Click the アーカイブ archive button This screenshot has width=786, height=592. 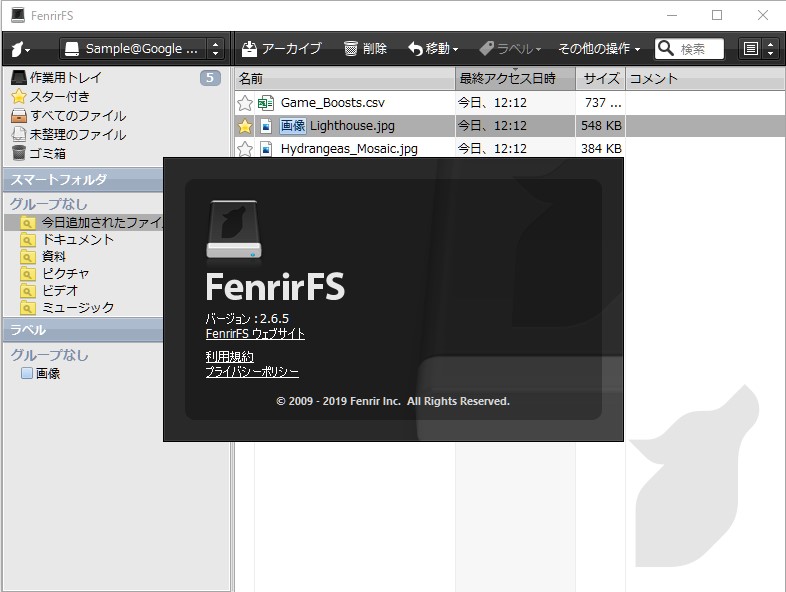coord(281,49)
